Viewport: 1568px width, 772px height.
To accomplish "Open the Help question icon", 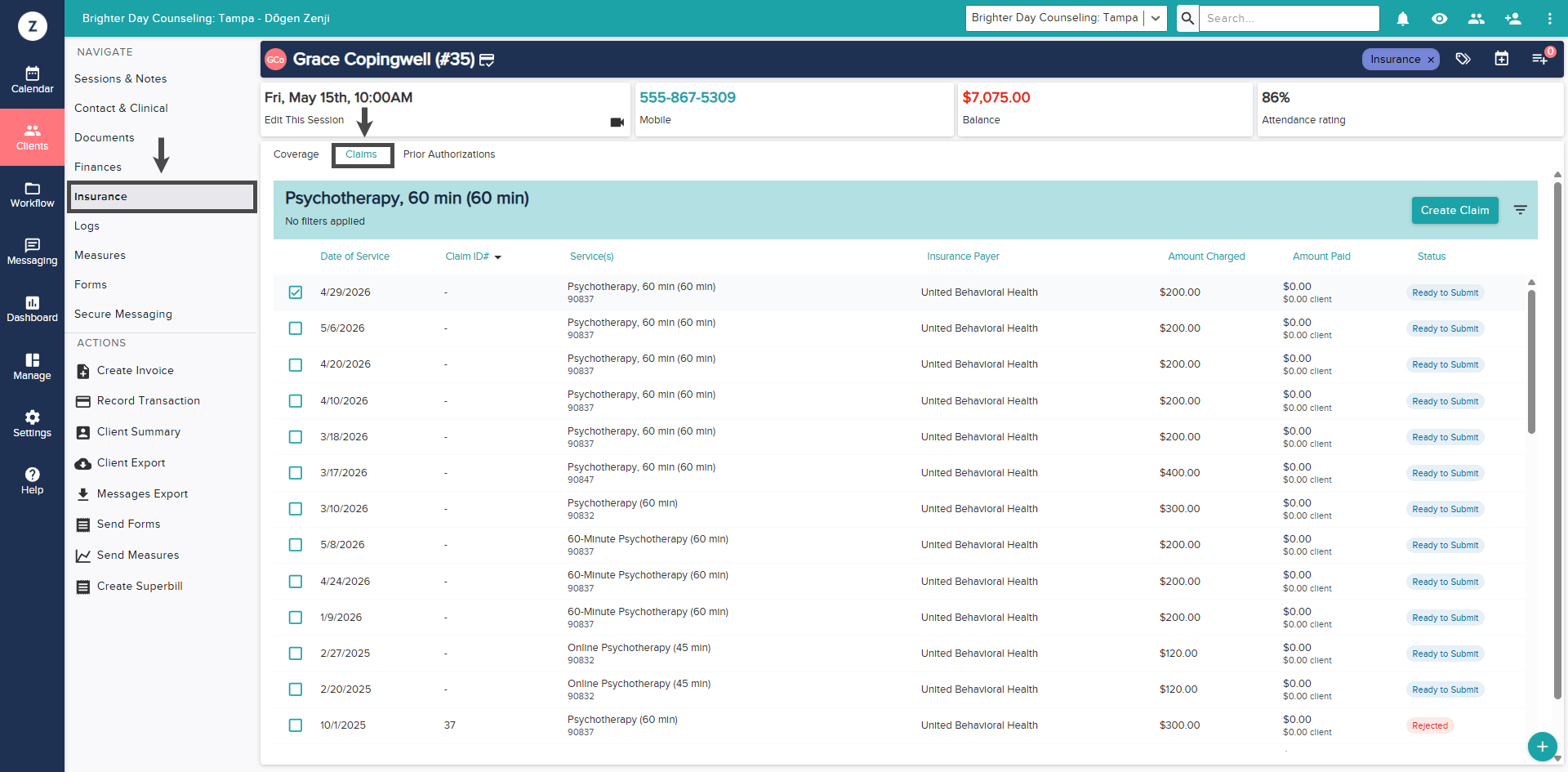I will (32, 475).
